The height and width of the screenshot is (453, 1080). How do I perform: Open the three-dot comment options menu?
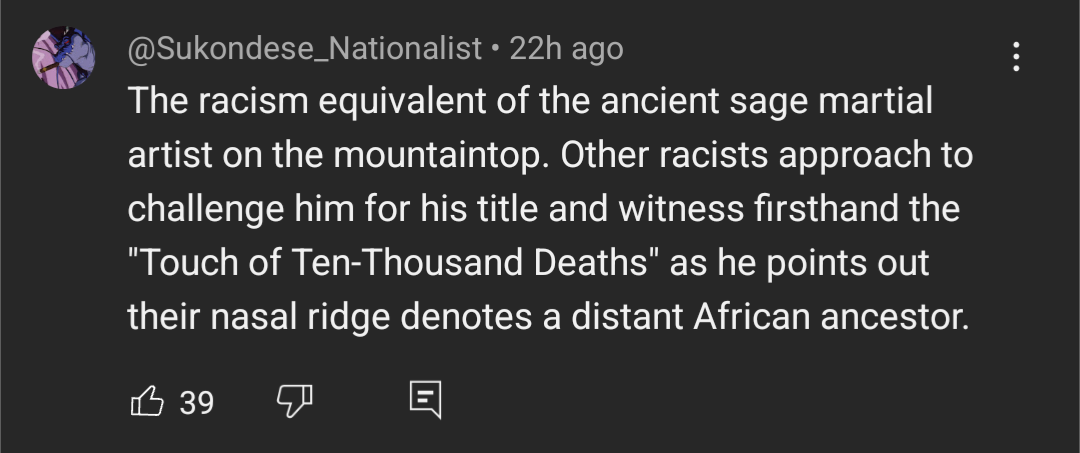pyautogui.click(x=1016, y=56)
